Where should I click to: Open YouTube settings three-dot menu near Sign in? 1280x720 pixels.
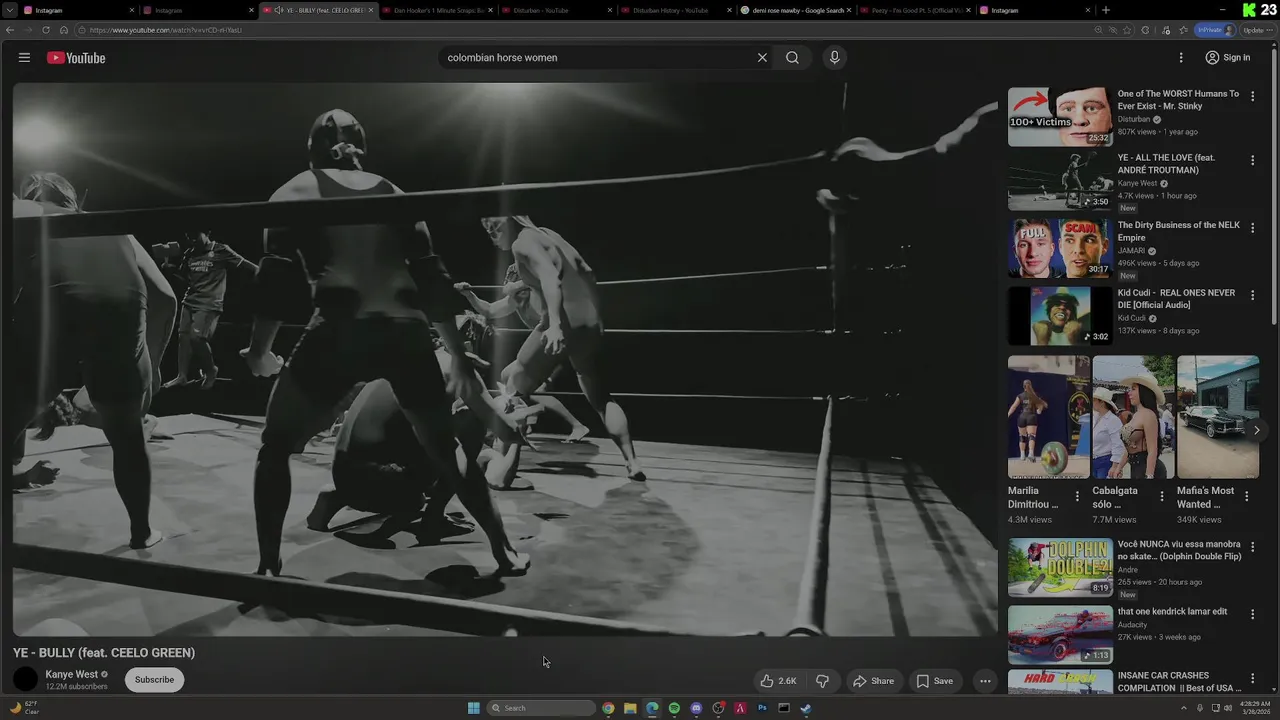[1181, 58]
